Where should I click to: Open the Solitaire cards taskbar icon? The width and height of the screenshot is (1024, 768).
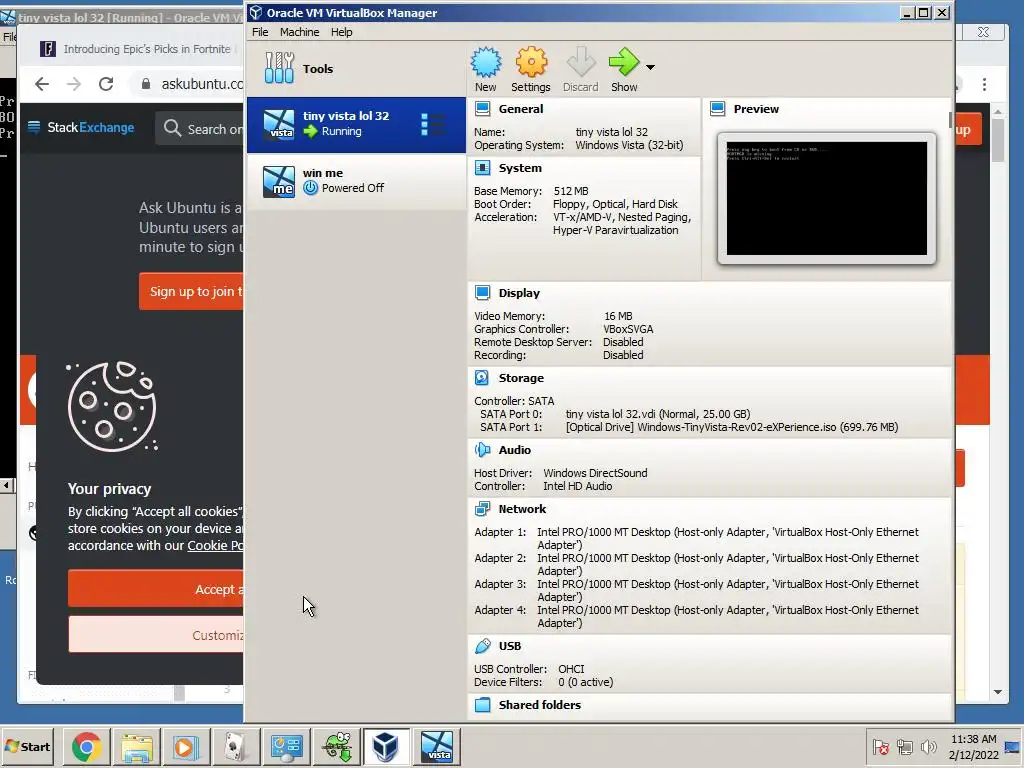coord(236,746)
